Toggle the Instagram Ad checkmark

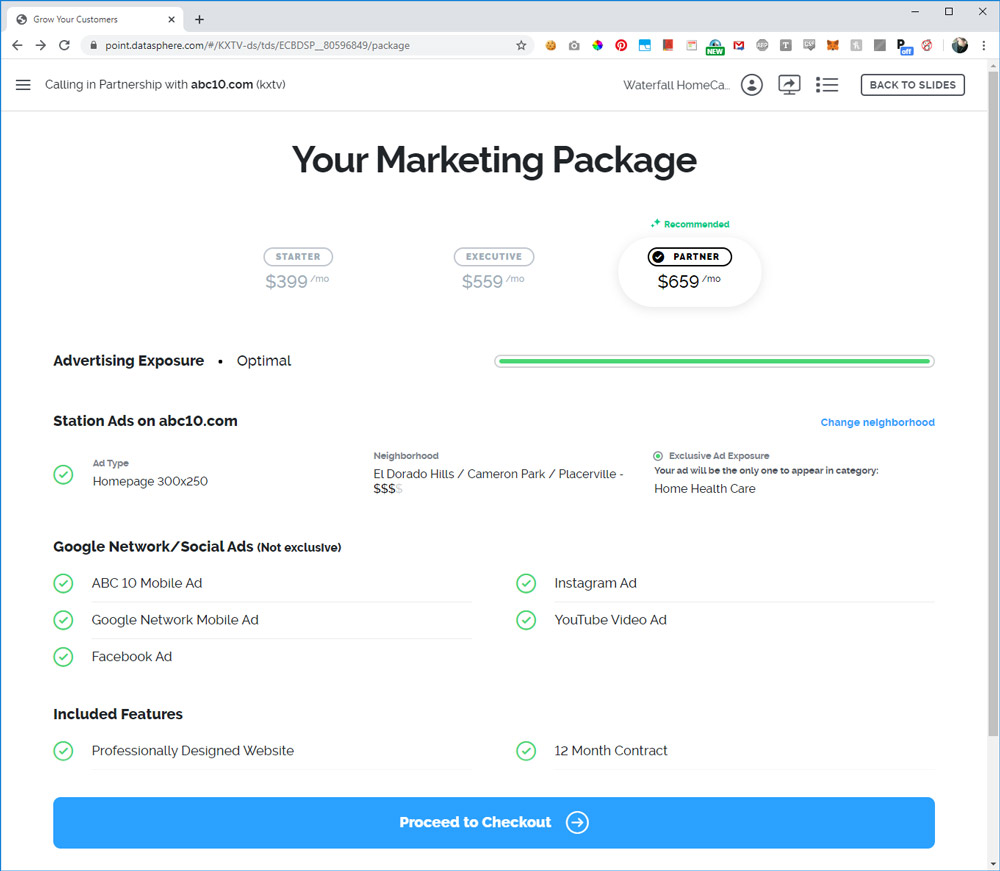(x=526, y=583)
